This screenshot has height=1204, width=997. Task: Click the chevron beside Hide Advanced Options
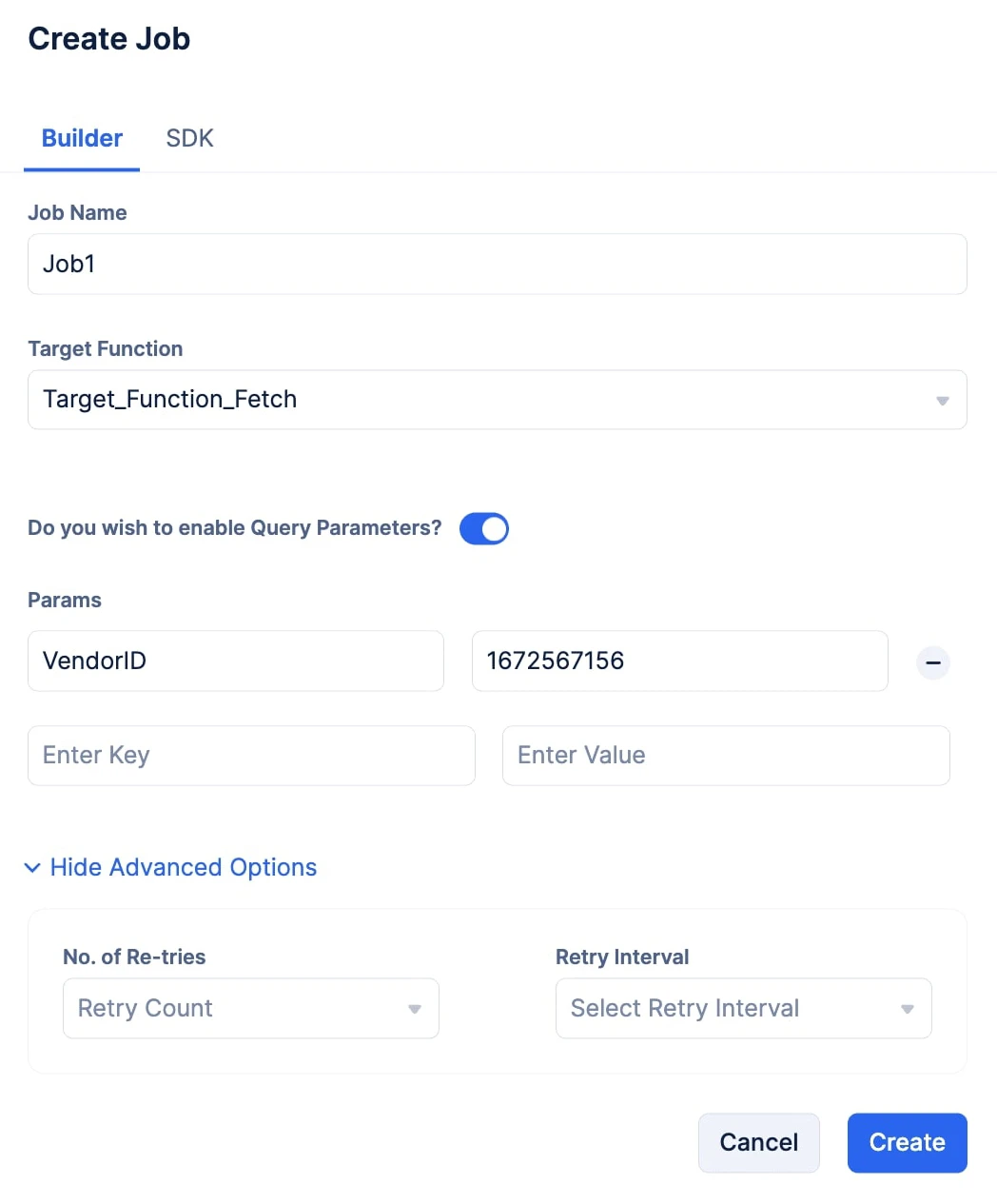point(32,868)
